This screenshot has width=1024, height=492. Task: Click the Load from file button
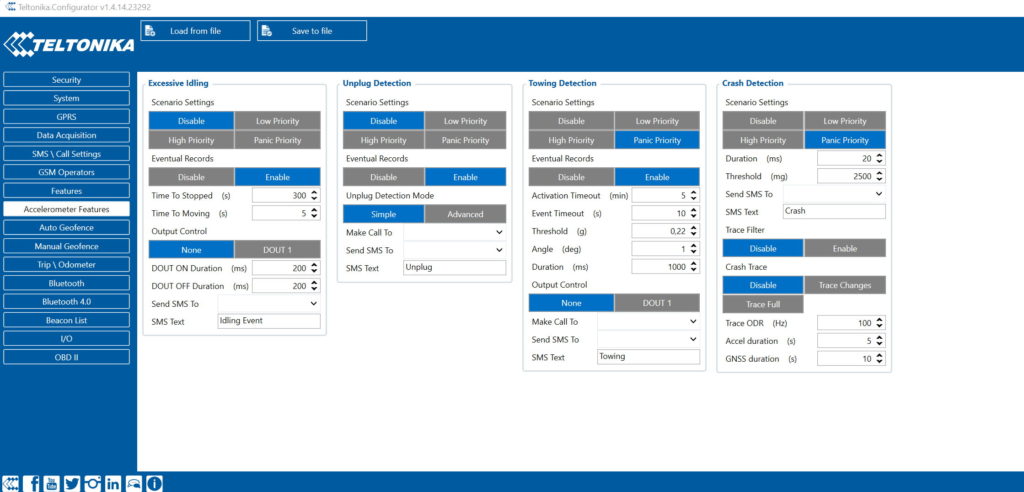[195, 31]
